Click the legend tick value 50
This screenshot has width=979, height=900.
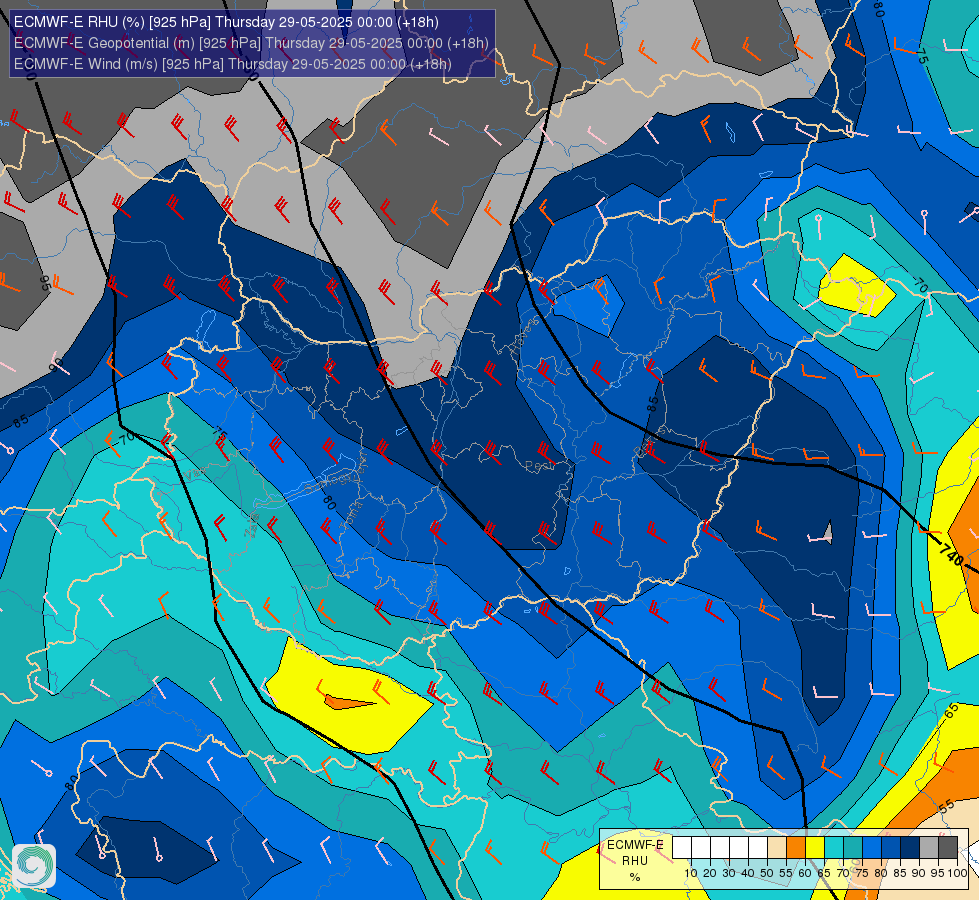(767, 873)
